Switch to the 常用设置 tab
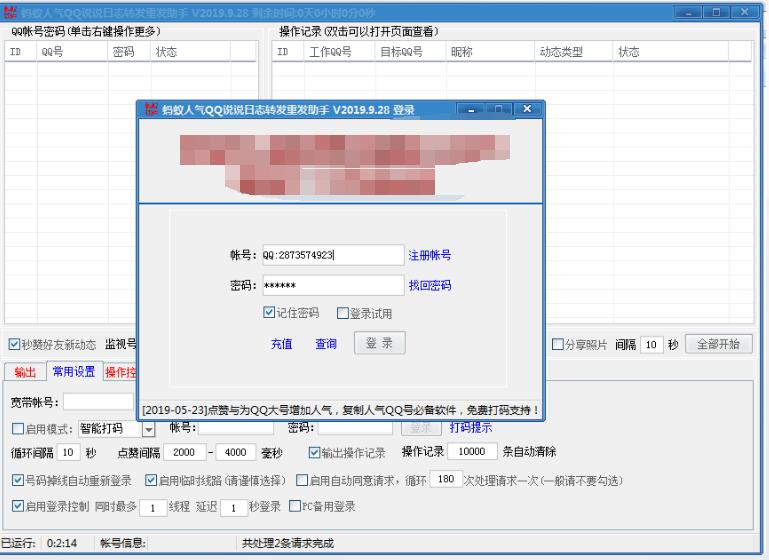This screenshot has width=769, height=560. [x=74, y=371]
